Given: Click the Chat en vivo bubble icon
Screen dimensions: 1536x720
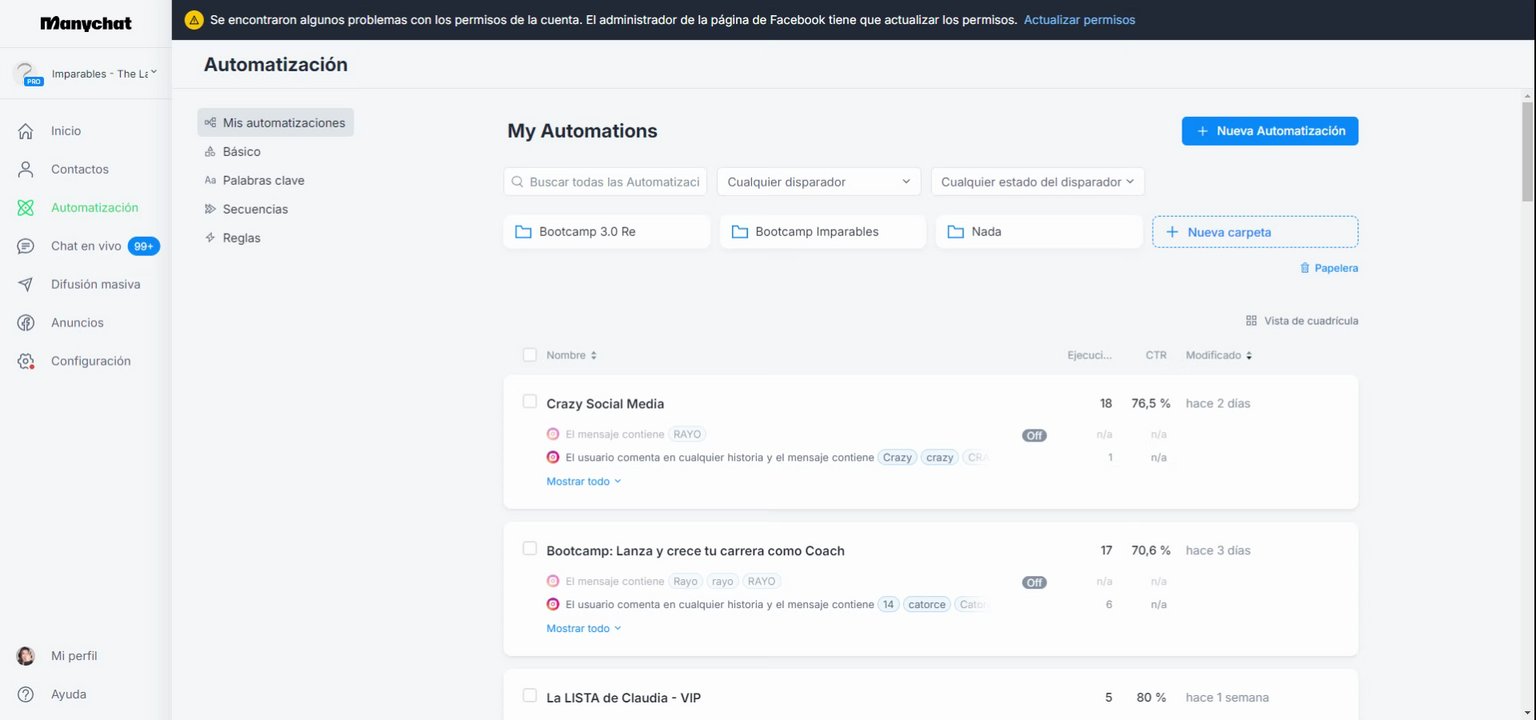Looking at the screenshot, I should coord(26,246).
